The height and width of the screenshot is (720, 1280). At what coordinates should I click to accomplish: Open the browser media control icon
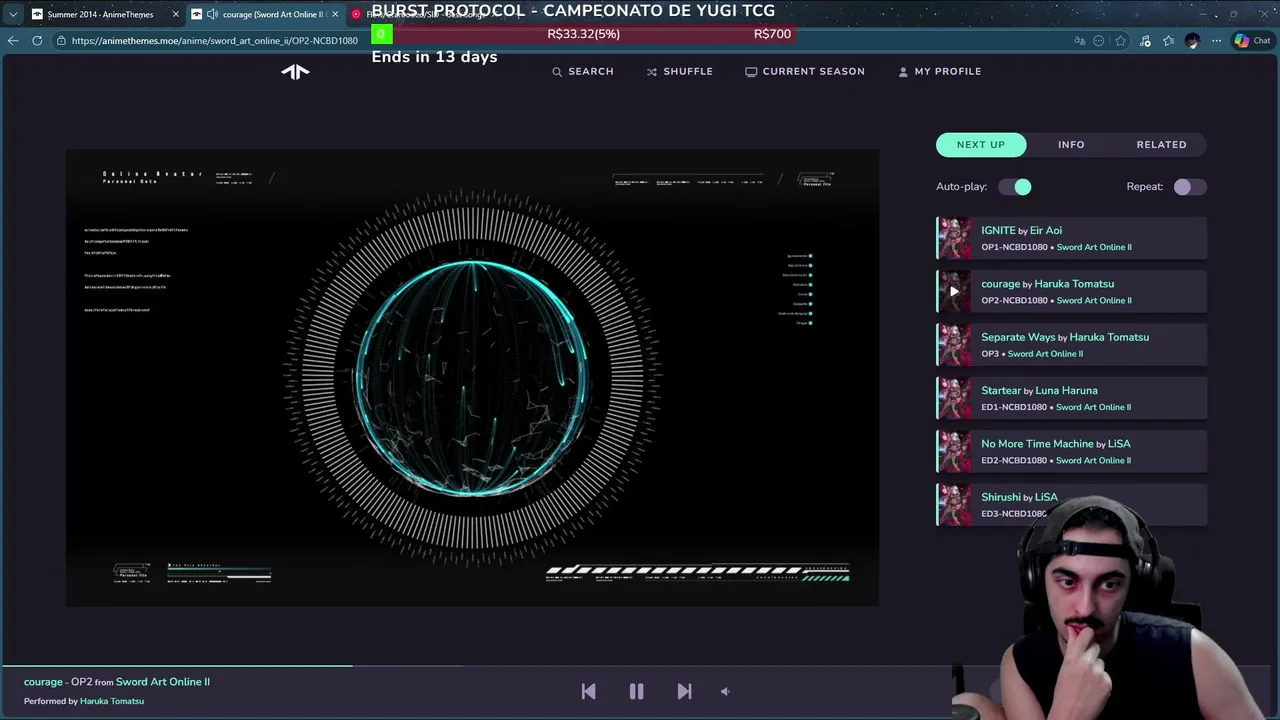(x=1145, y=41)
